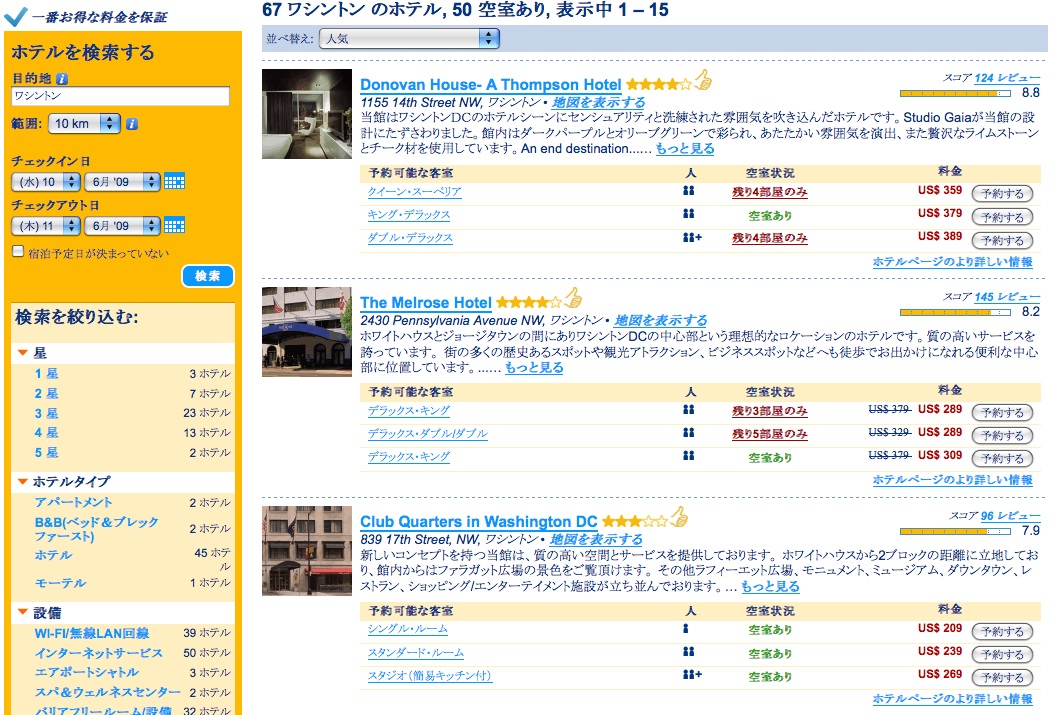Collapse the 星 filter section
Image resolution: width=1063 pixels, height=715 pixels.
(x=23, y=353)
